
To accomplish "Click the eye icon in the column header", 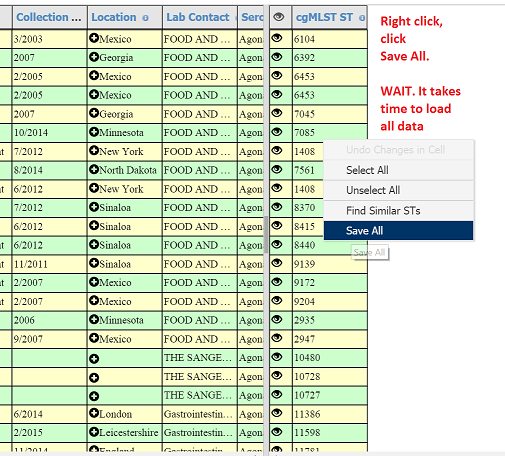I will click(x=279, y=16).
